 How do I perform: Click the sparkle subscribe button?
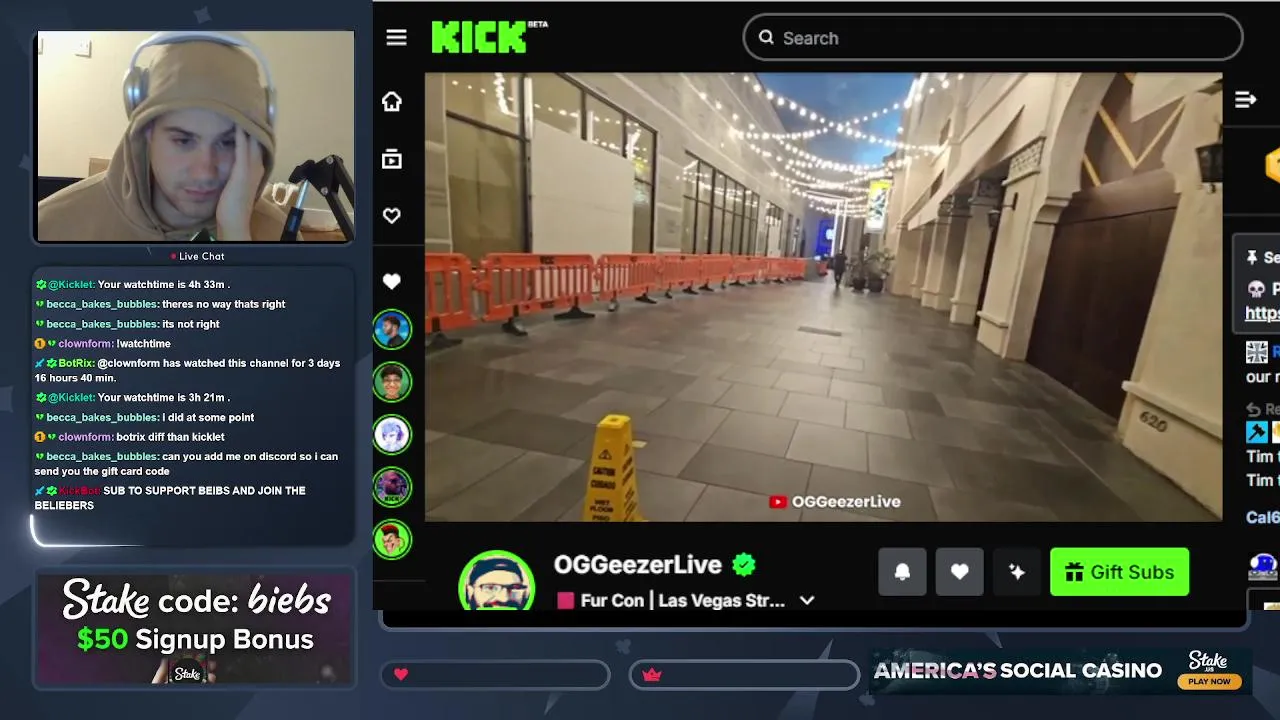click(x=1017, y=572)
